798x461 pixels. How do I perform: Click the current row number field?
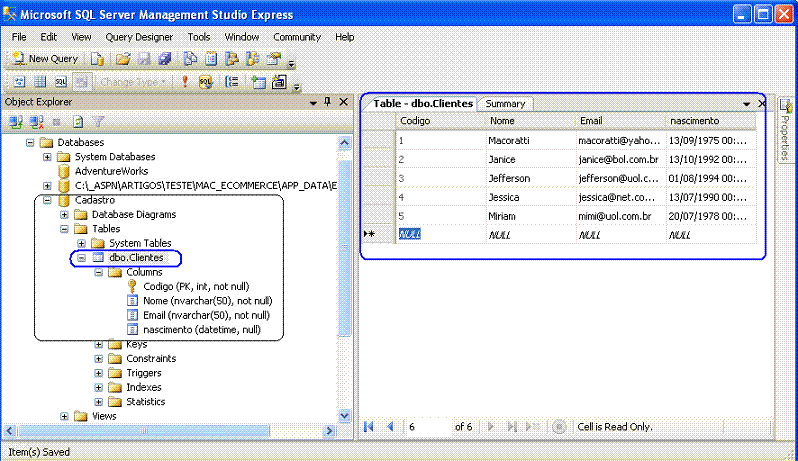[x=428, y=427]
